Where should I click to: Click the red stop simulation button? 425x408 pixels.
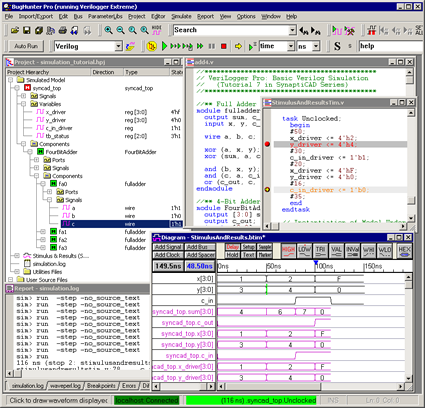(224, 46)
